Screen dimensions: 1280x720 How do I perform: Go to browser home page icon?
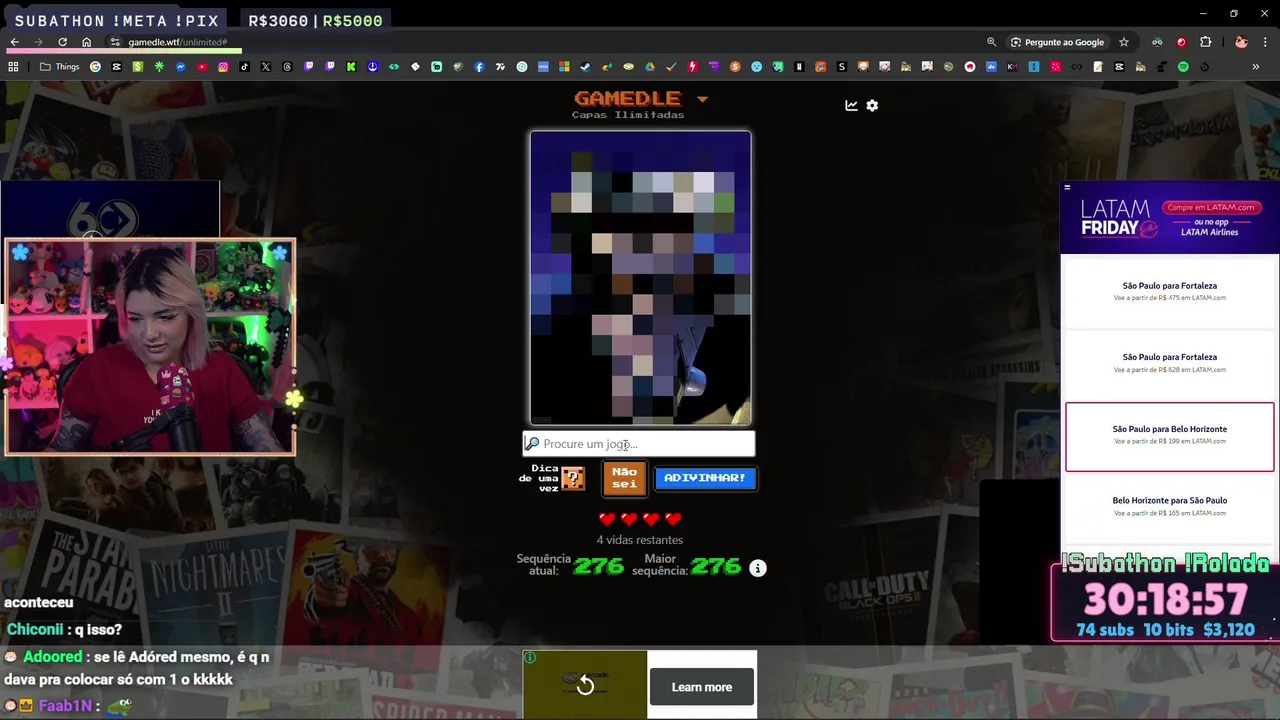coord(87,42)
